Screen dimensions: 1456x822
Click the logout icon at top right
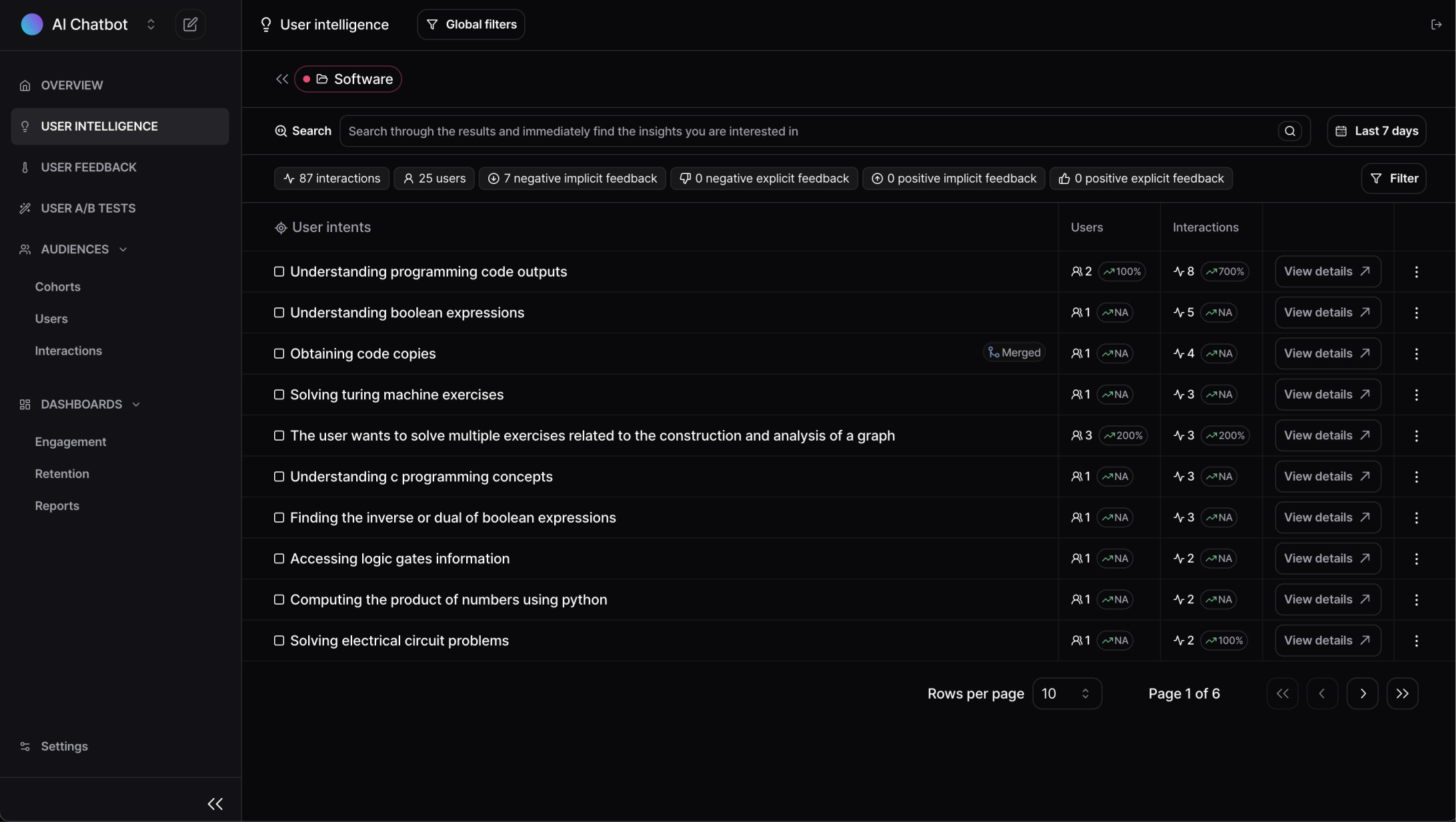[x=1436, y=25]
